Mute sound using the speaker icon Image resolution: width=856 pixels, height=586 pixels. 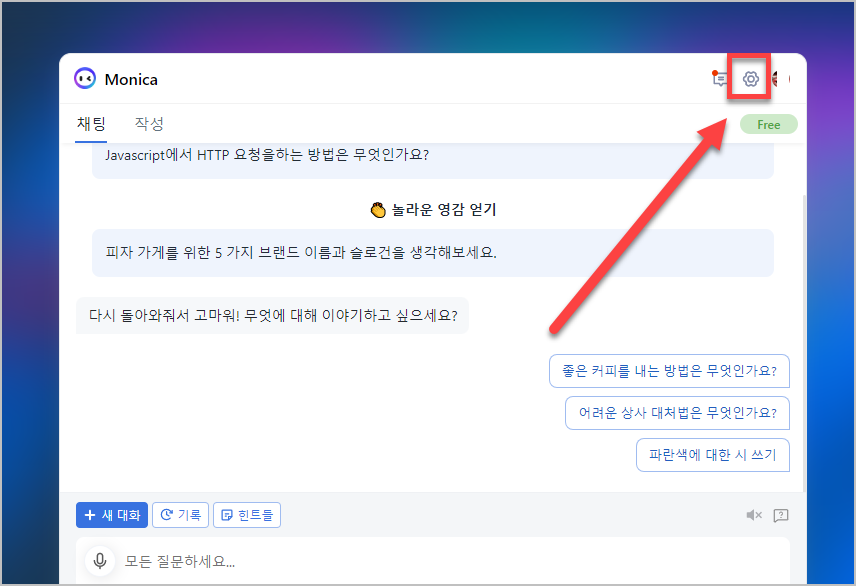coord(754,514)
